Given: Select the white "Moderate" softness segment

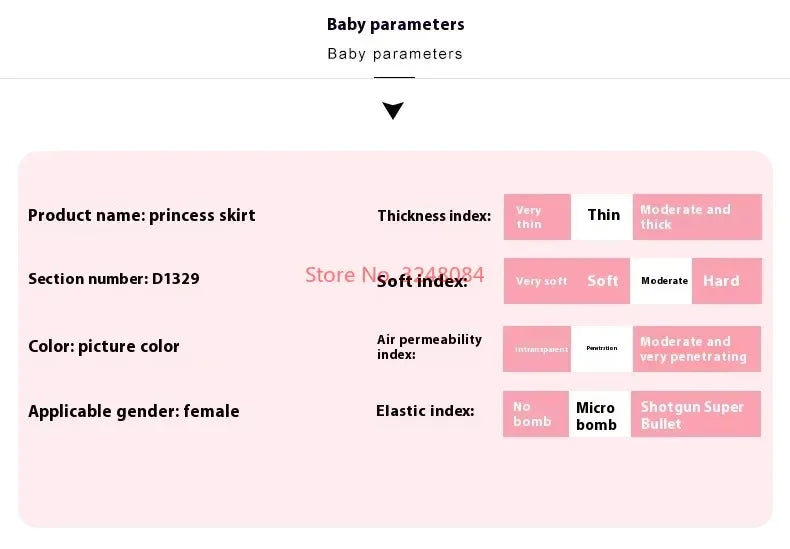Looking at the screenshot, I should coord(664,281).
